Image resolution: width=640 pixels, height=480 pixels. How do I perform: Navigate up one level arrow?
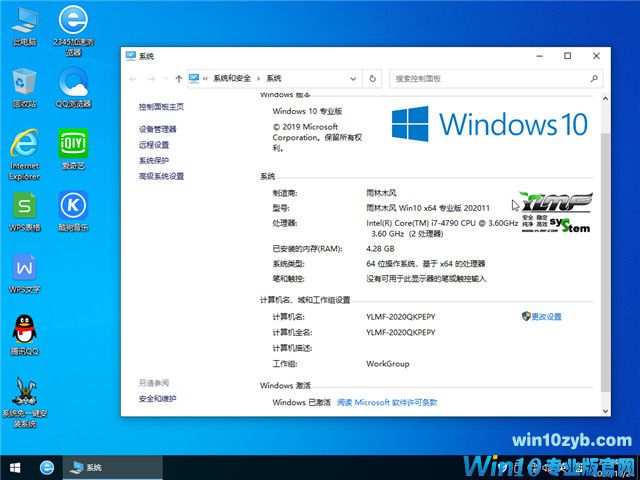click(178, 79)
